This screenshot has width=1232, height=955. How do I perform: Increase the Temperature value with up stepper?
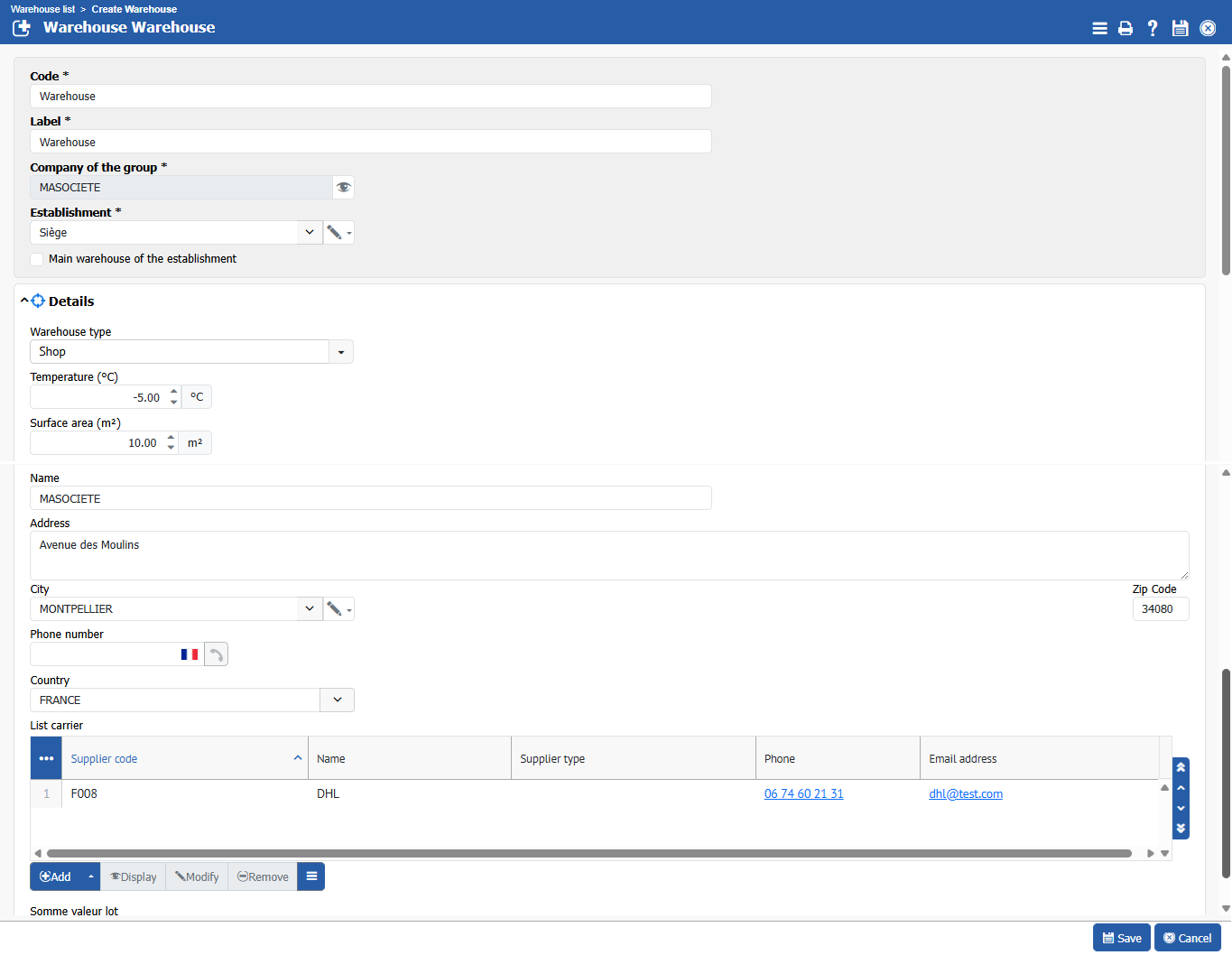click(x=174, y=392)
